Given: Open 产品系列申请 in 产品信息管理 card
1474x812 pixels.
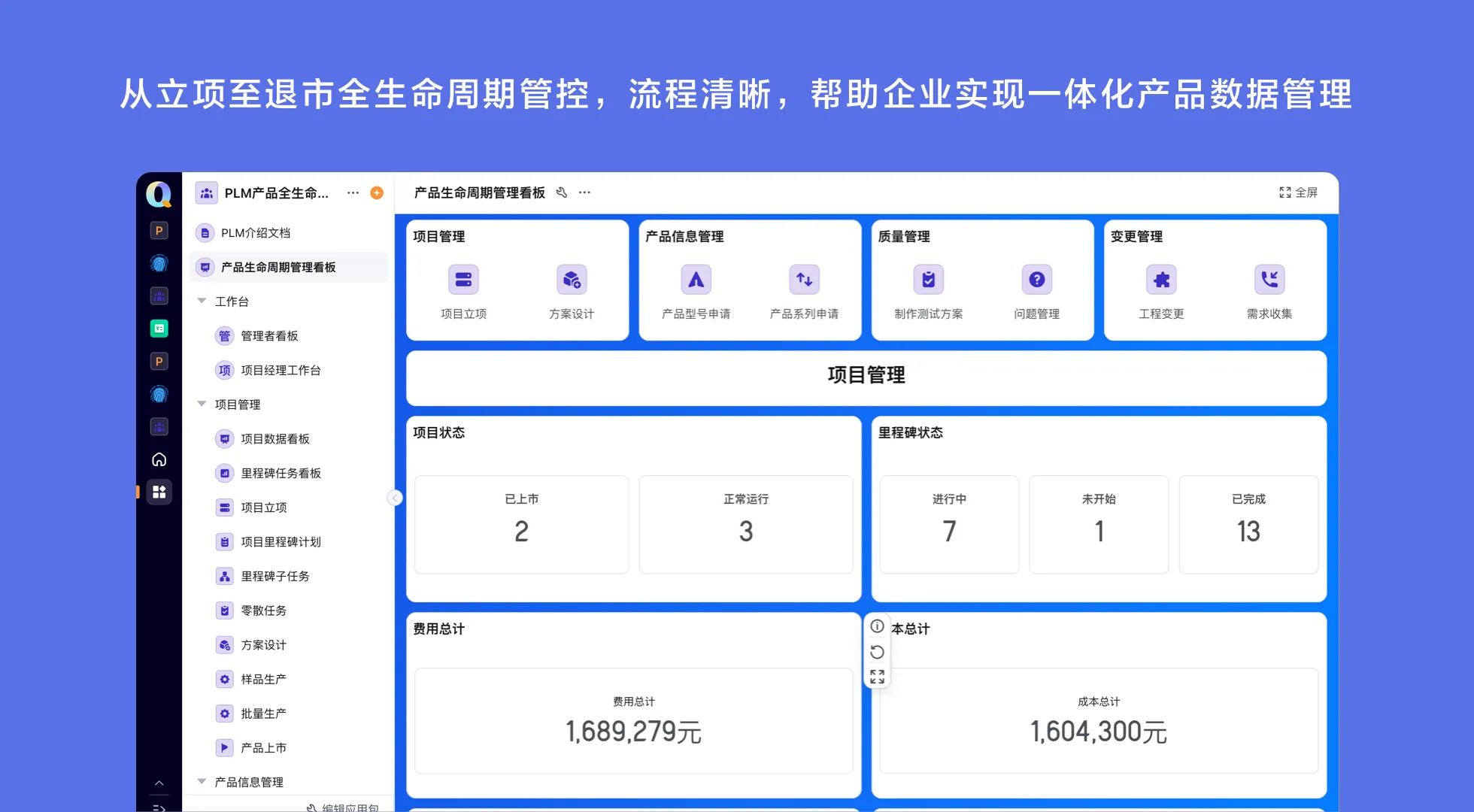Looking at the screenshot, I should pos(804,279).
